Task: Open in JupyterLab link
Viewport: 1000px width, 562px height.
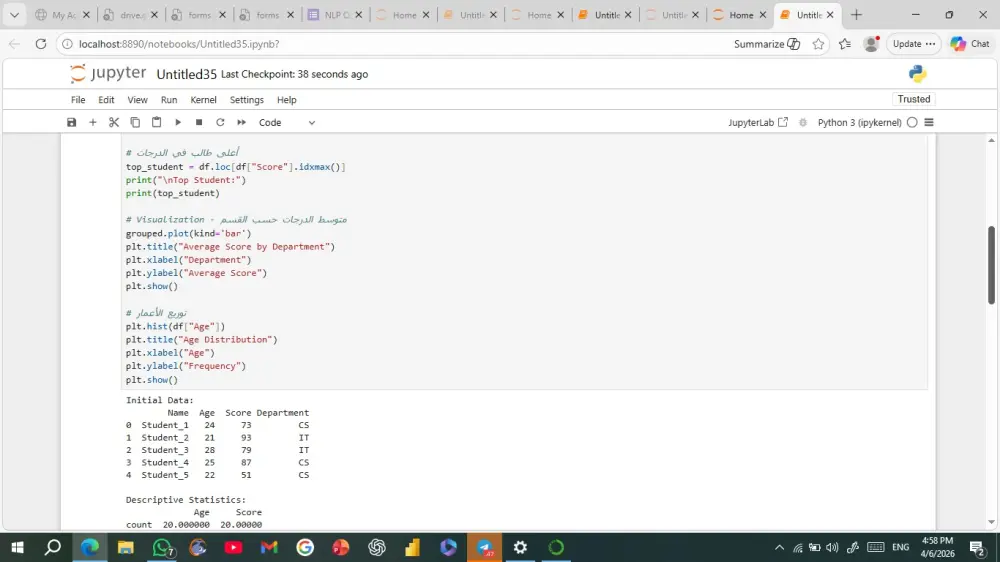Action: click(758, 122)
